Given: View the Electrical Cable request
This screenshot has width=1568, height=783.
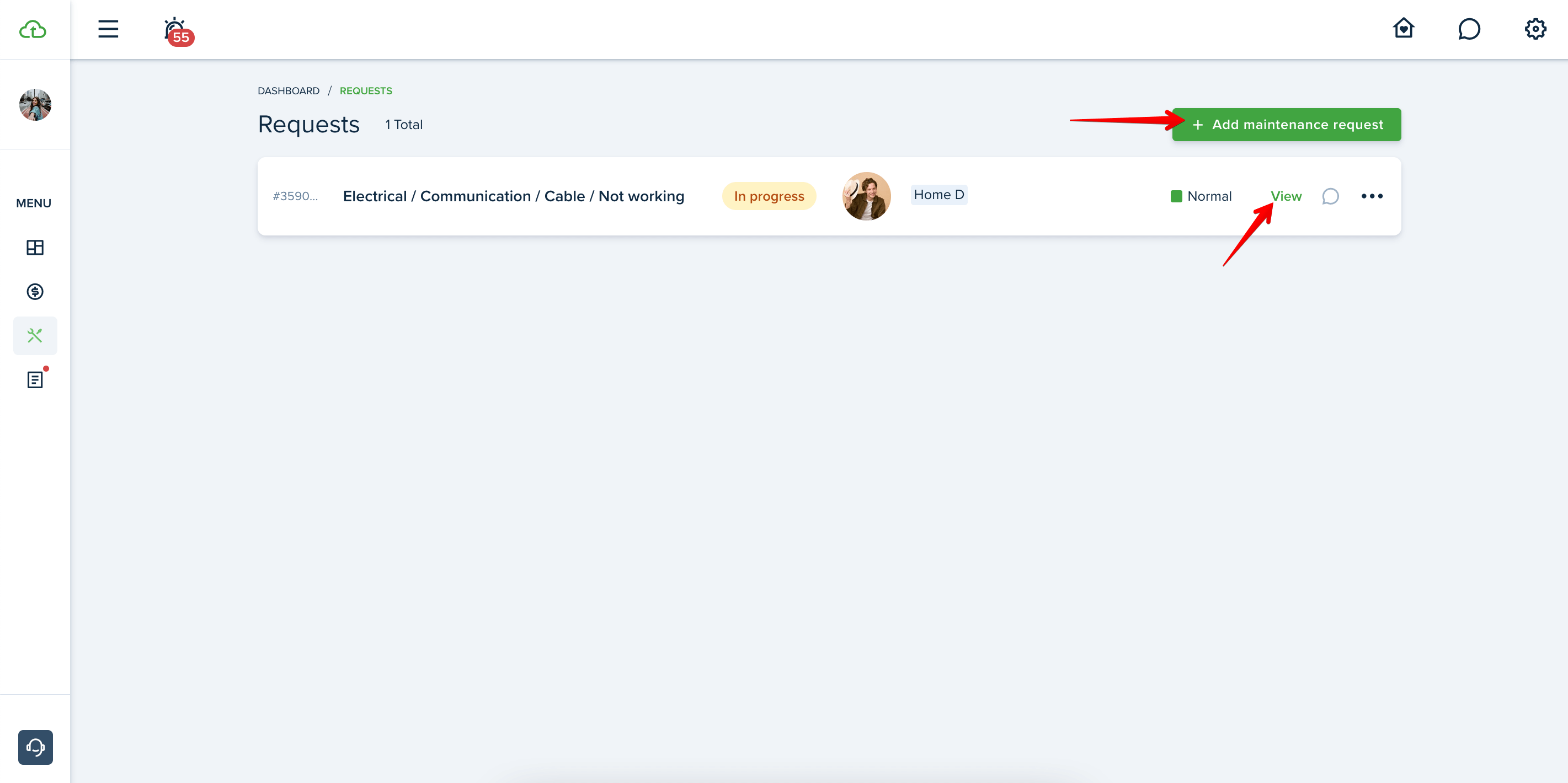Looking at the screenshot, I should [1286, 196].
